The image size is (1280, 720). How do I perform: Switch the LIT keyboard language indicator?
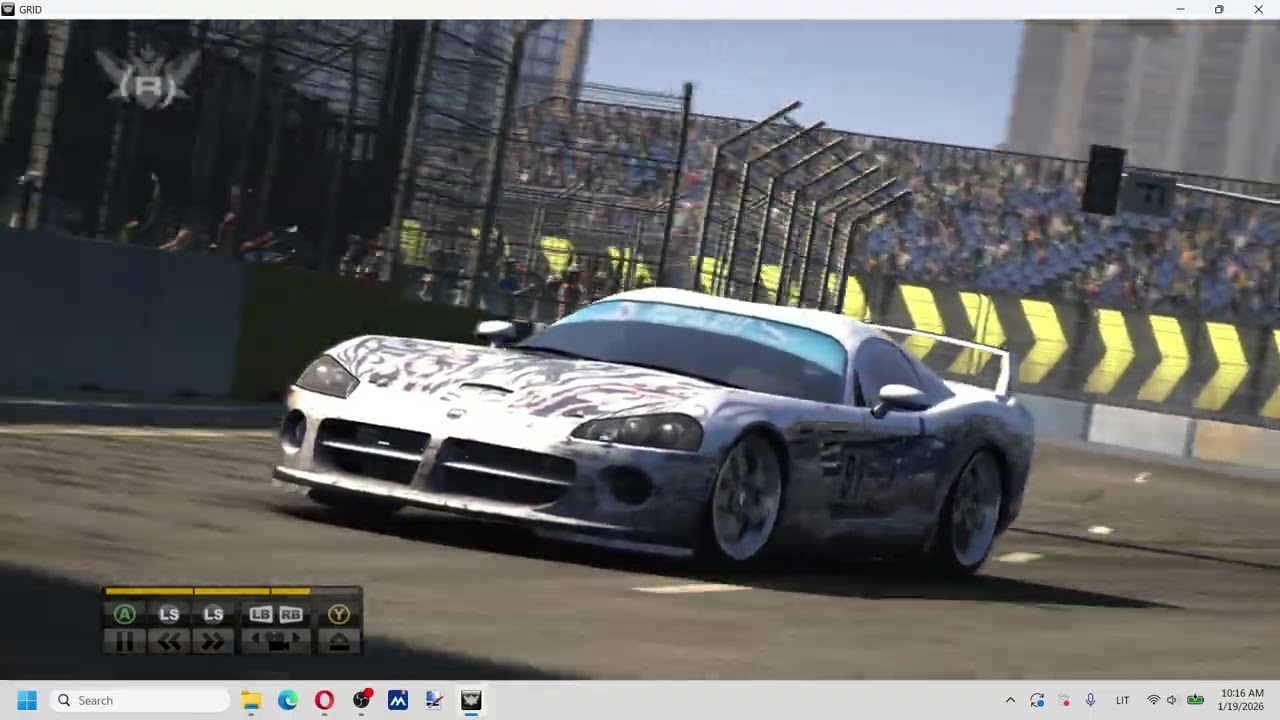[x=1122, y=700]
